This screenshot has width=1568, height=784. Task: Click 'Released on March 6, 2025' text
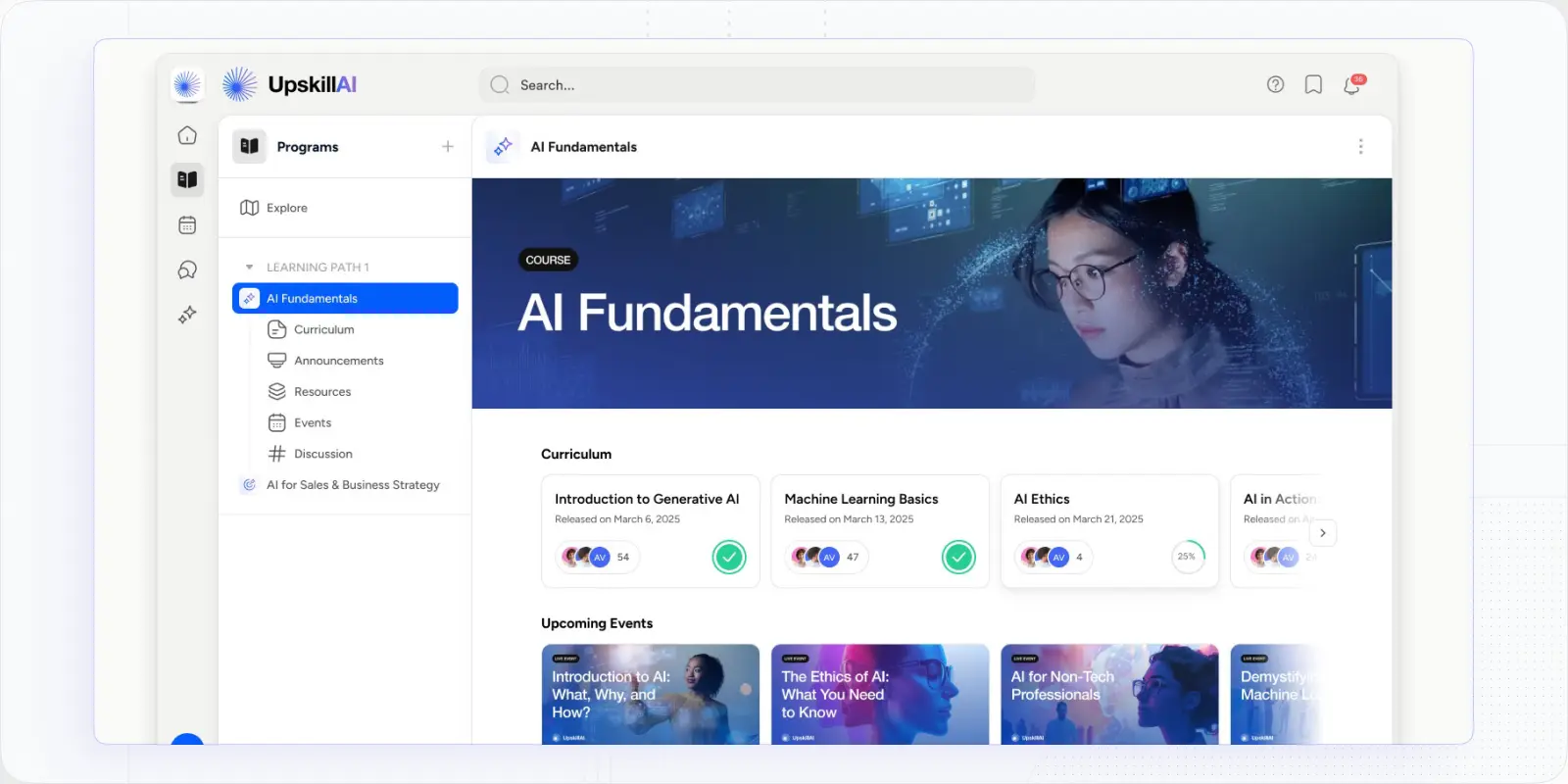pos(617,519)
